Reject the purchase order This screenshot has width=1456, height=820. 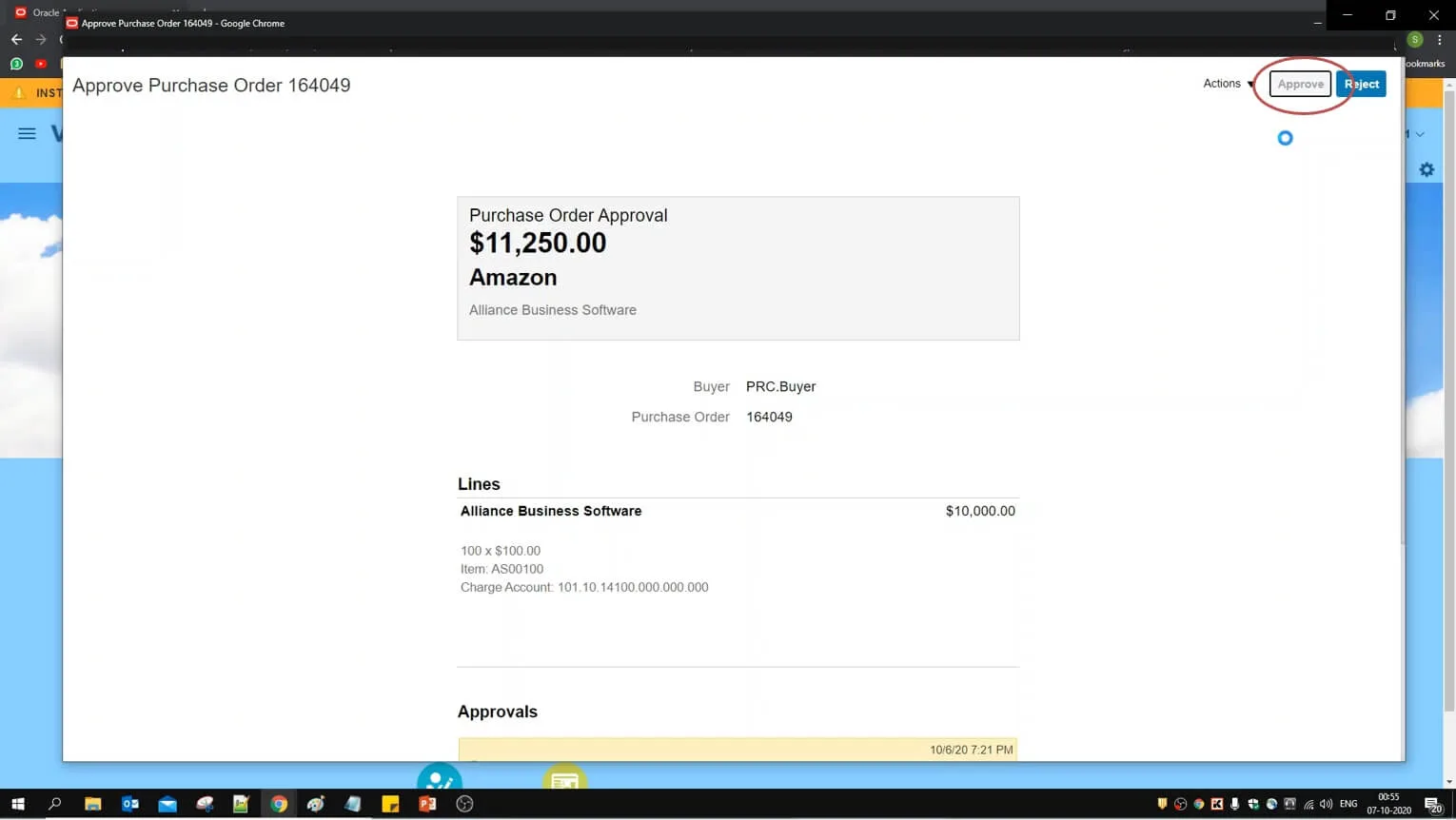[x=1361, y=84]
